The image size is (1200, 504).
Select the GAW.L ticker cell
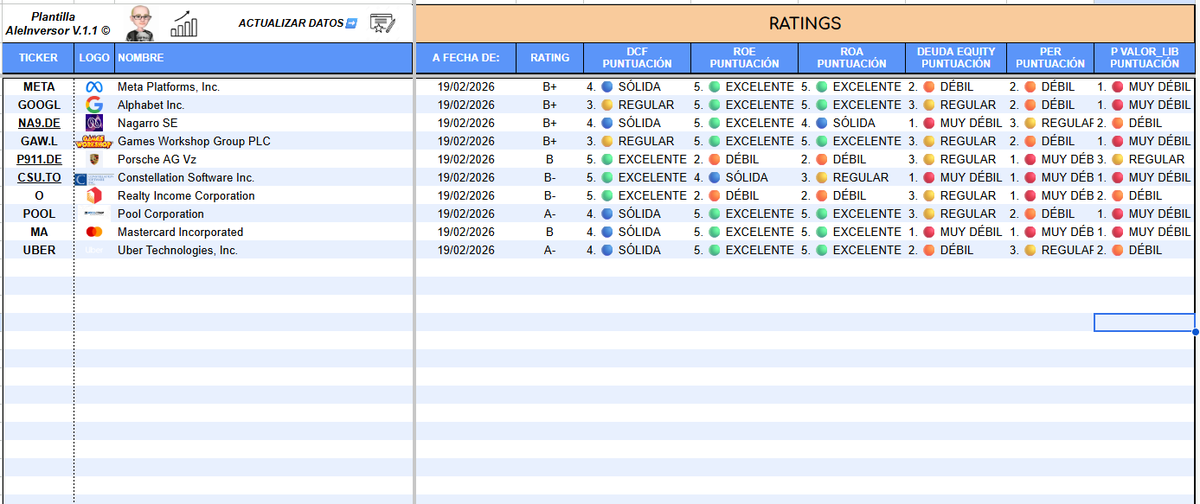(x=38, y=141)
